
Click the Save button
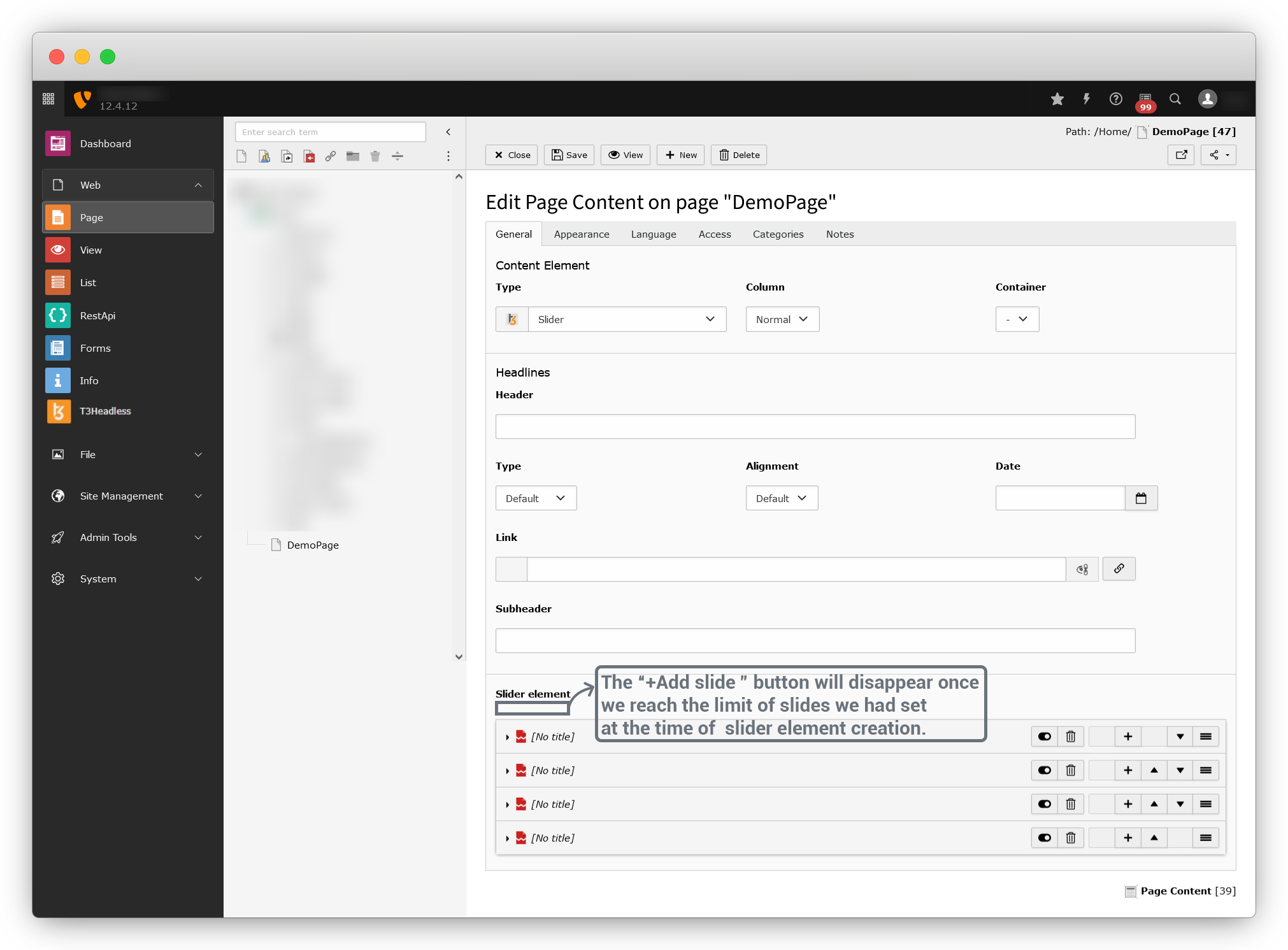569,155
